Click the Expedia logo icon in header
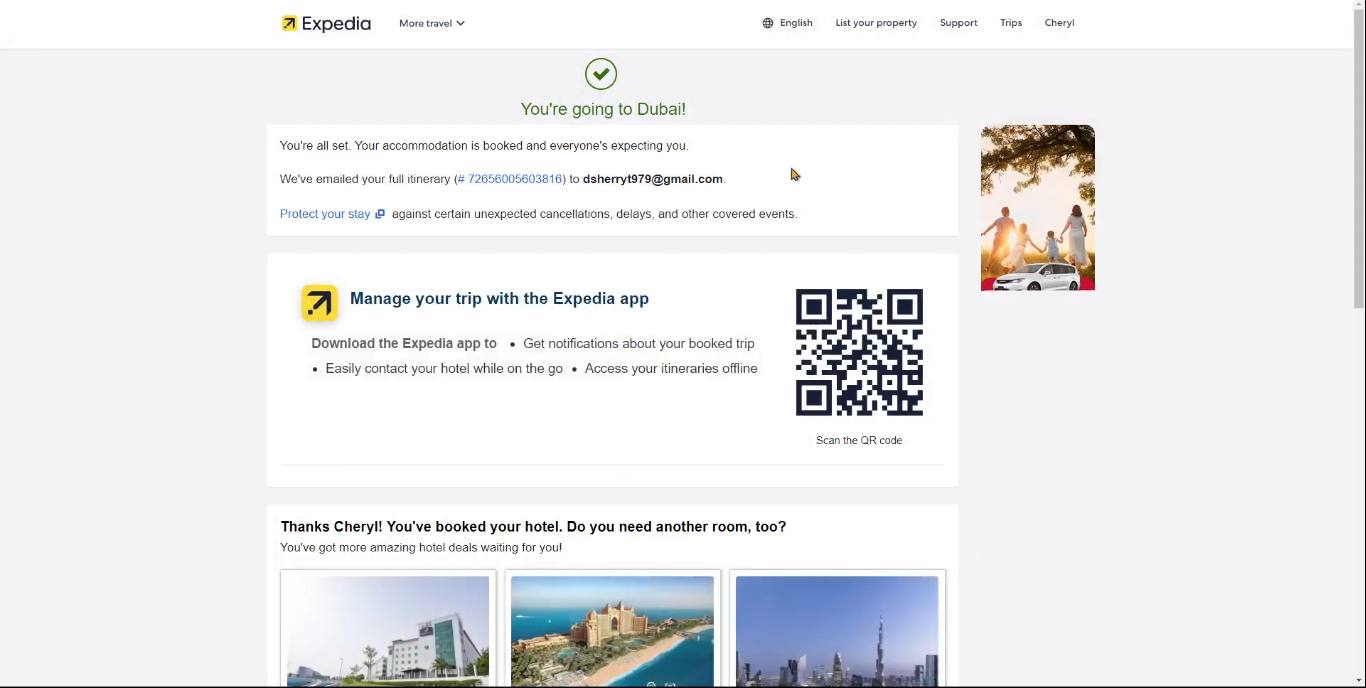1366x688 pixels. 289,23
